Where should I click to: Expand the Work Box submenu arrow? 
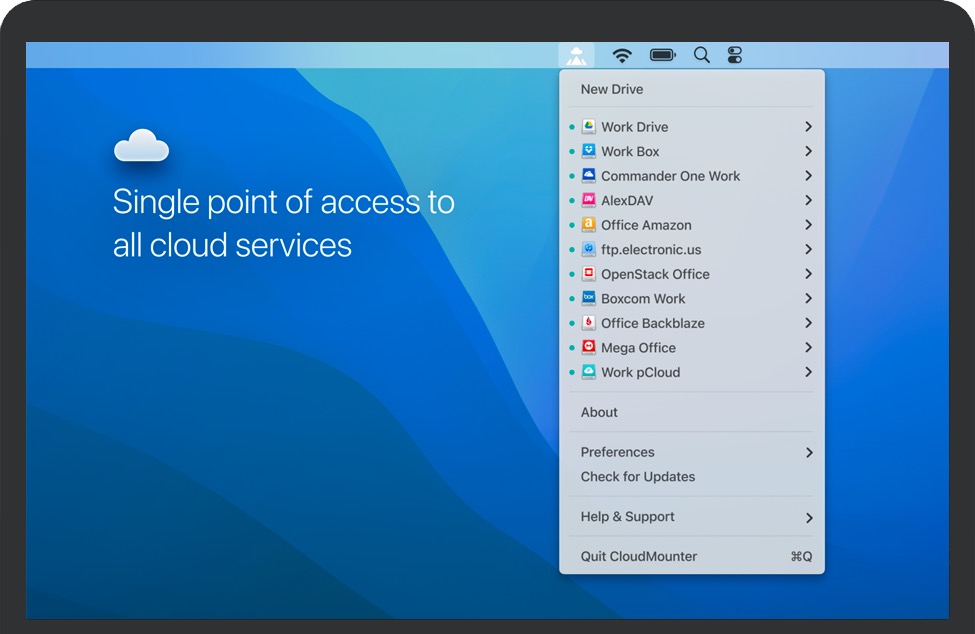(808, 151)
